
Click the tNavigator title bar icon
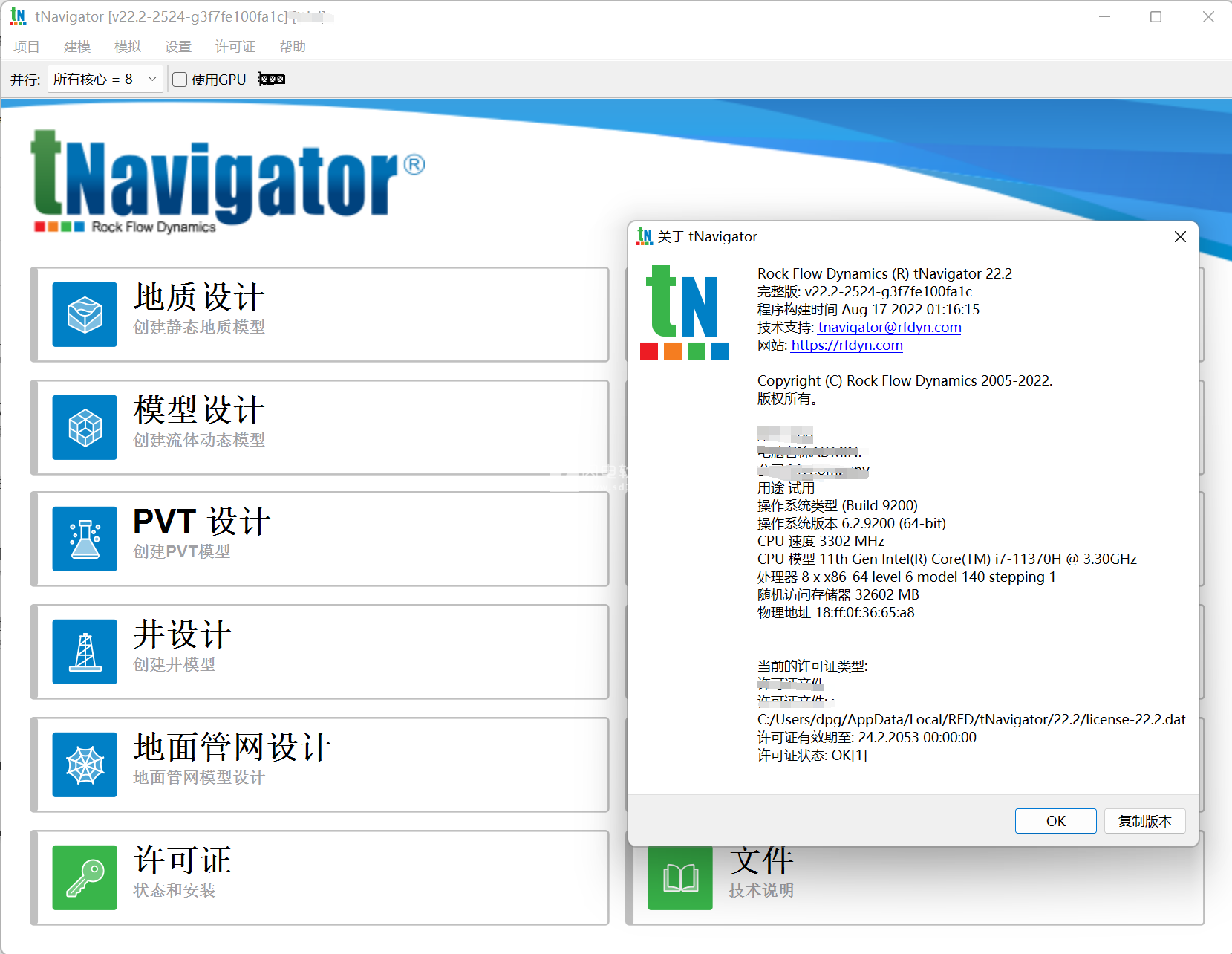click(x=17, y=16)
